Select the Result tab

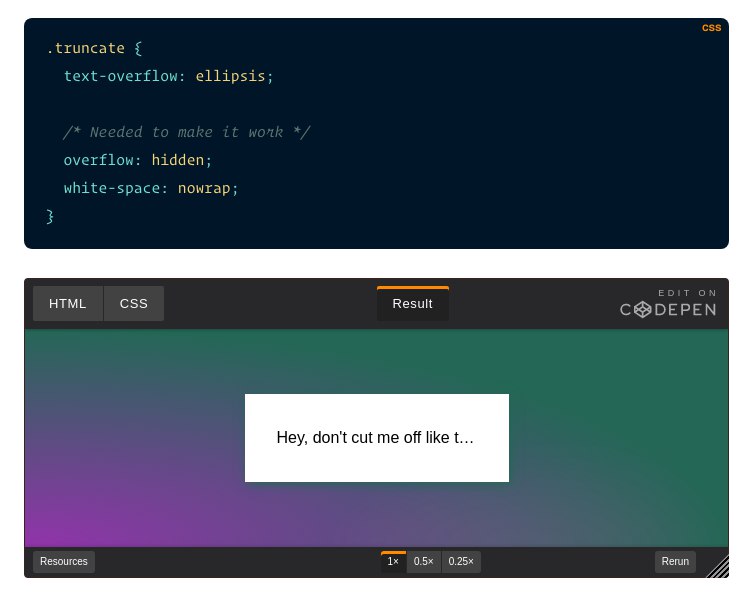[412, 304]
